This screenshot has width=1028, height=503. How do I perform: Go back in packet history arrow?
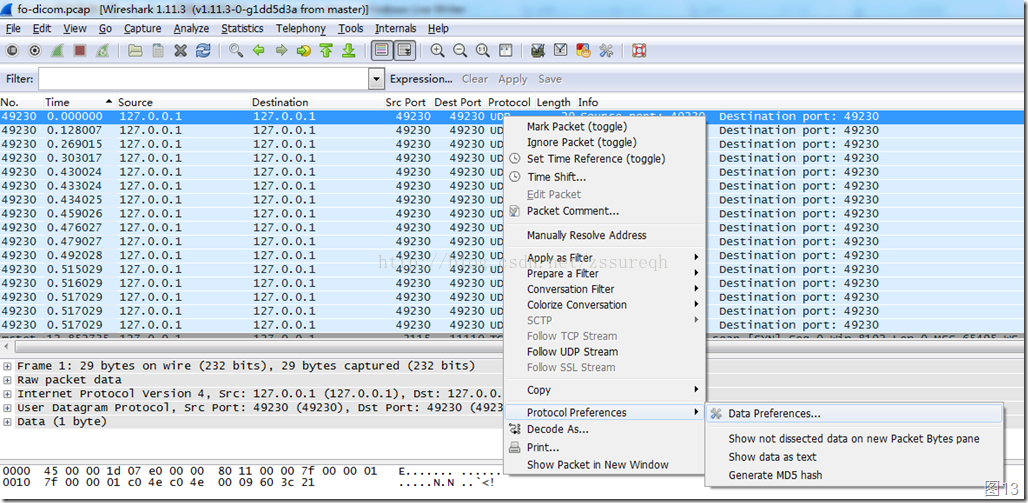click(x=259, y=50)
